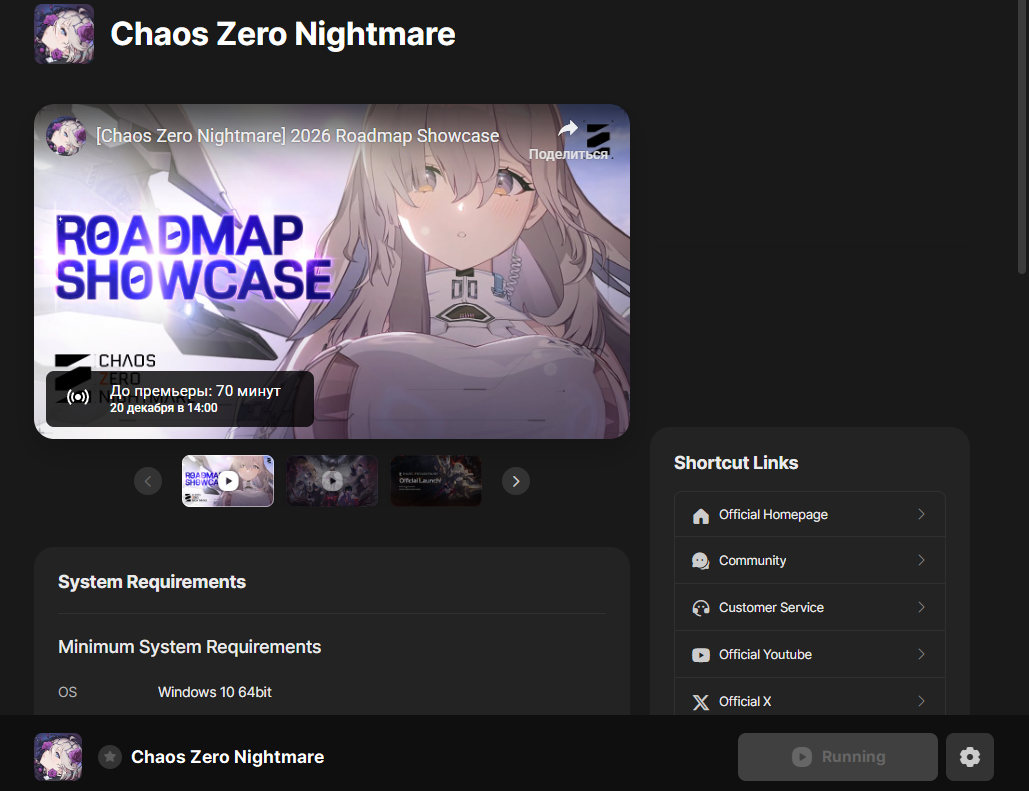Image resolution: width=1029 pixels, height=791 pixels.
Task: Click the bottom bar game thumbnail icon
Action: click(58, 757)
